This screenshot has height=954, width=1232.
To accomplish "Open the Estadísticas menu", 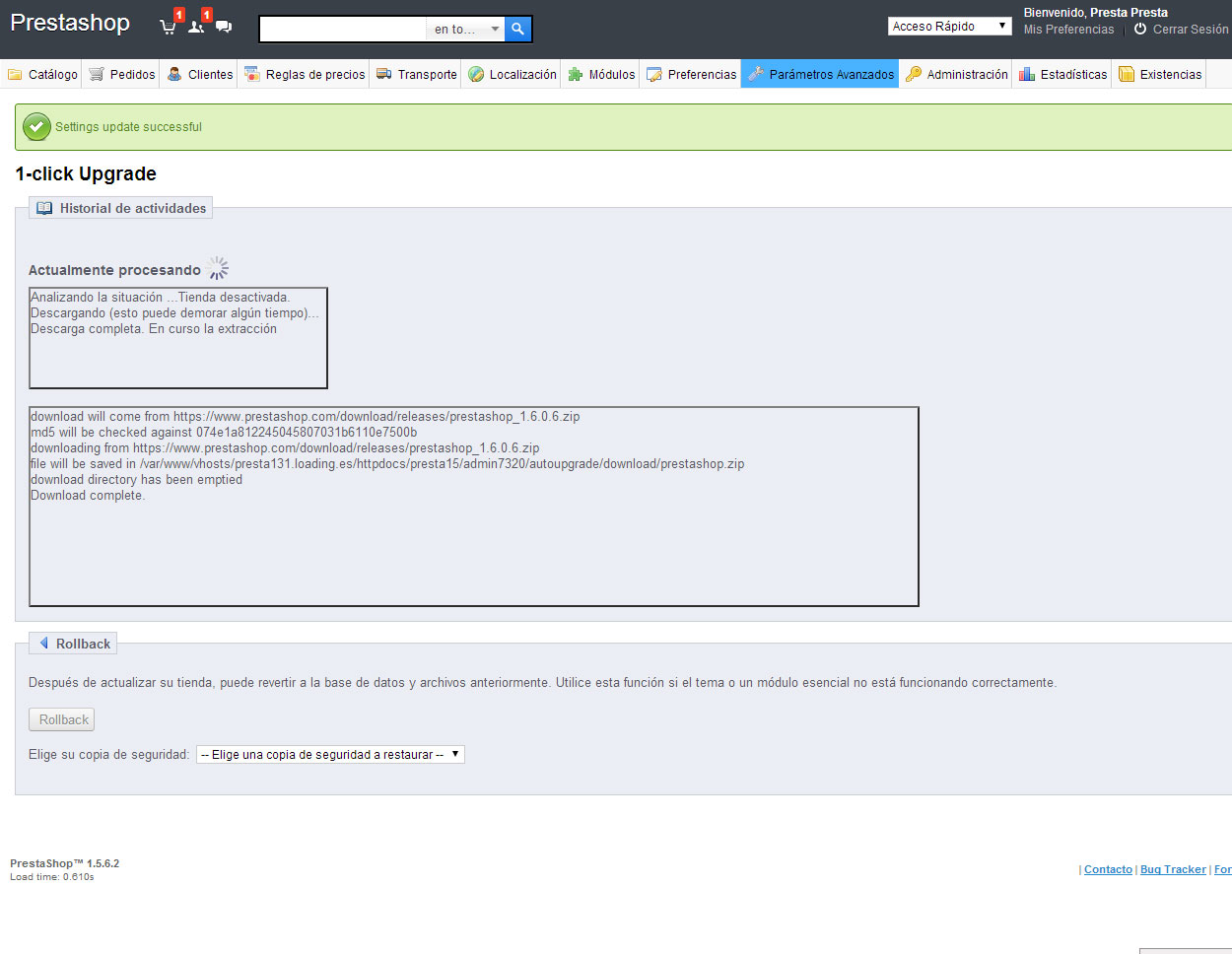I will pyautogui.click(x=1062, y=74).
